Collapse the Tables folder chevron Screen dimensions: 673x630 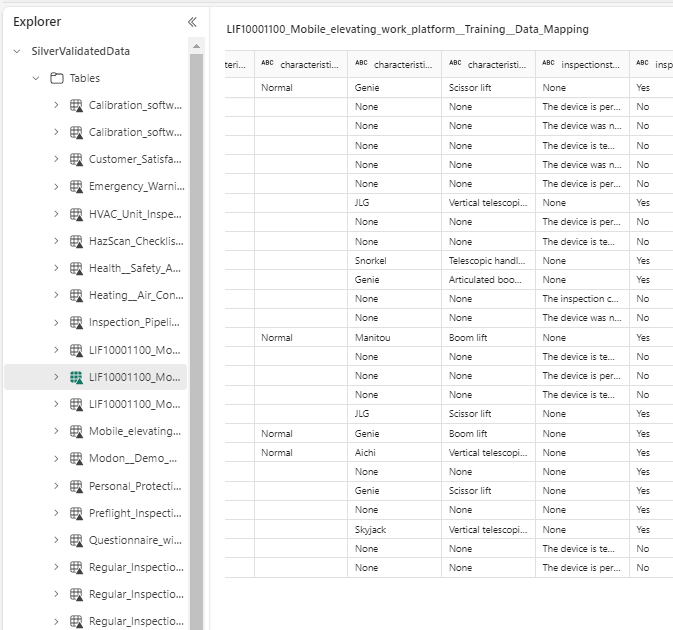click(36, 78)
